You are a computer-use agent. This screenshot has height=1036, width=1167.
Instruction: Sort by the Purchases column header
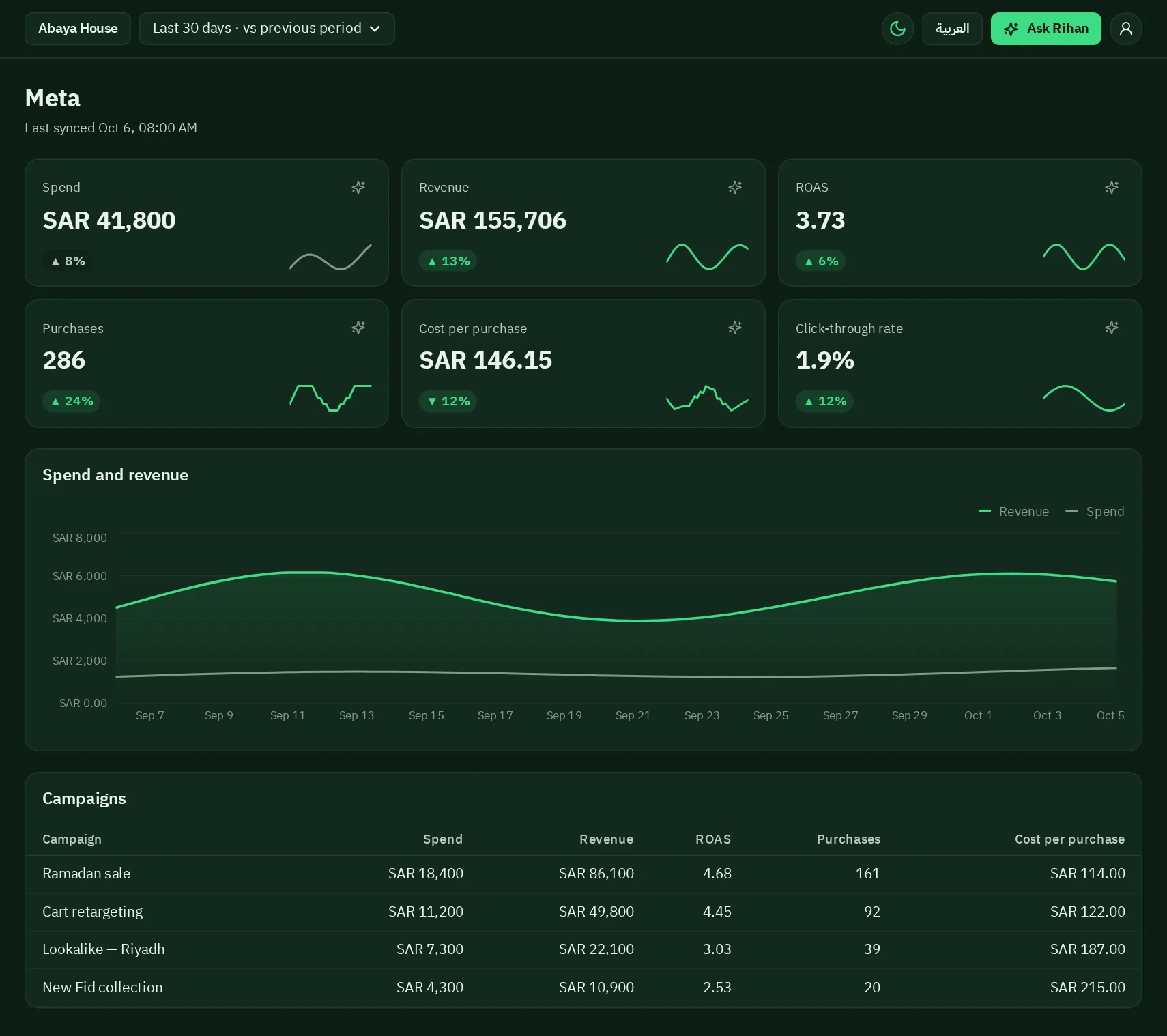pos(848,839)
